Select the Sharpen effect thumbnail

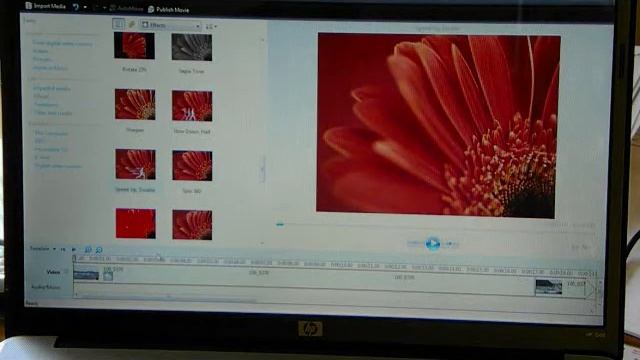pos(135,104)
